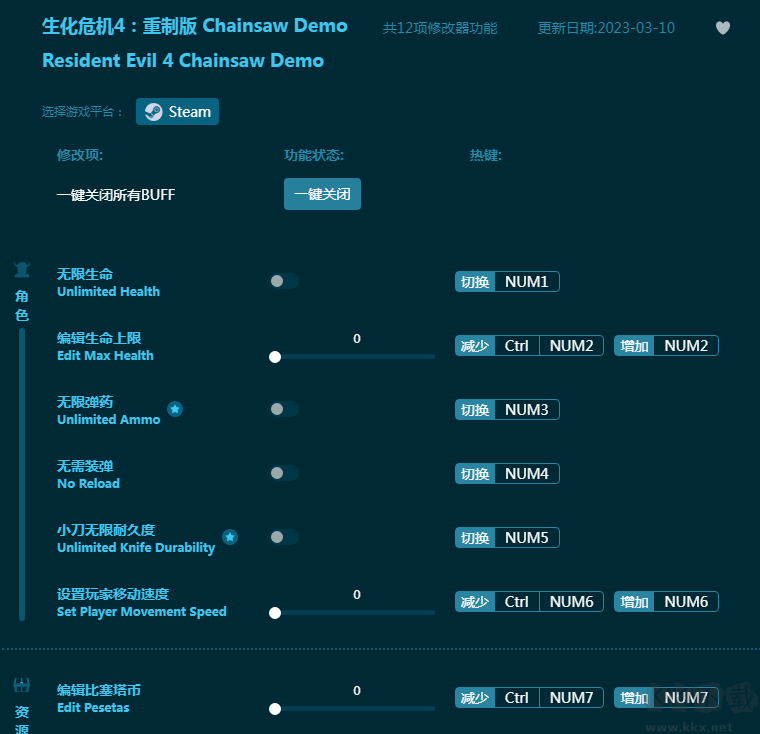Viewport: 760px width, 734px height.
Task: Click the 增加 label for Movement Speed
Action: pyautogui.click(x=634, y=602)
